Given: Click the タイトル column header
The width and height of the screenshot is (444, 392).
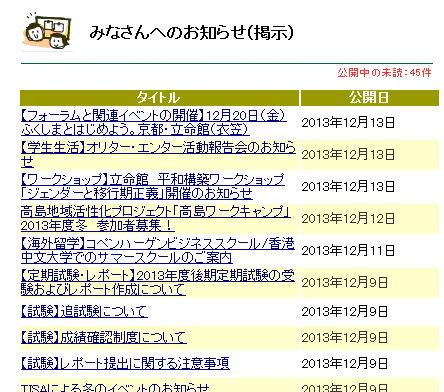Looking at the screenshot, I should tap(159, 98).
